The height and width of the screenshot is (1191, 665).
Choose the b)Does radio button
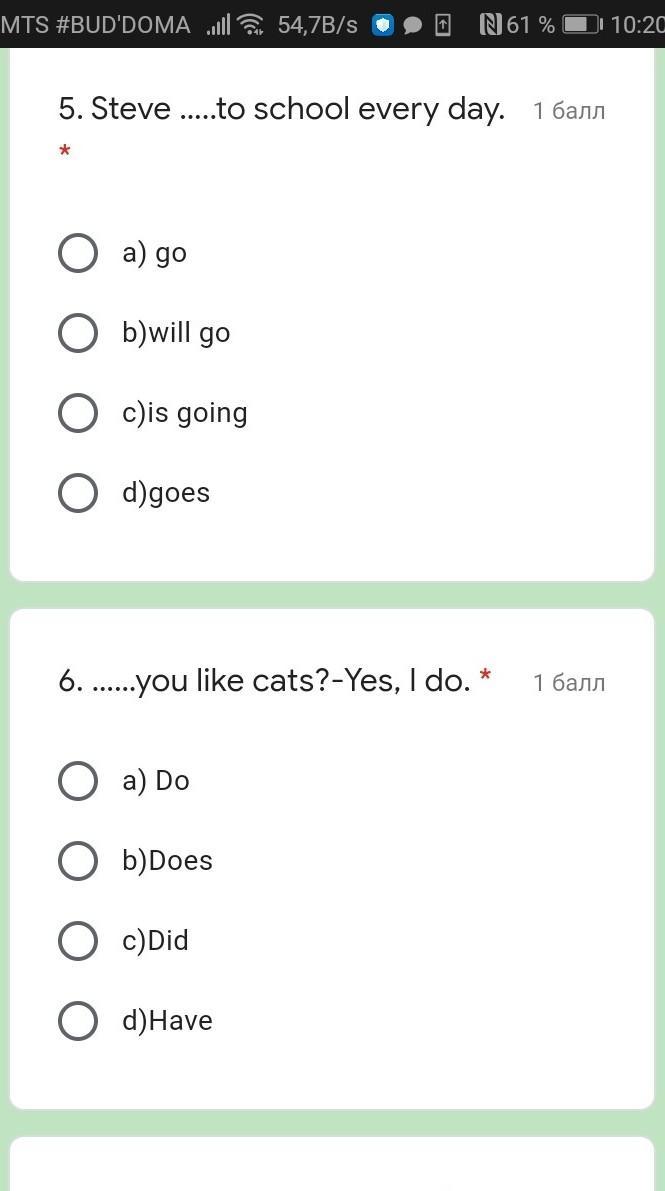click(78, 861)
